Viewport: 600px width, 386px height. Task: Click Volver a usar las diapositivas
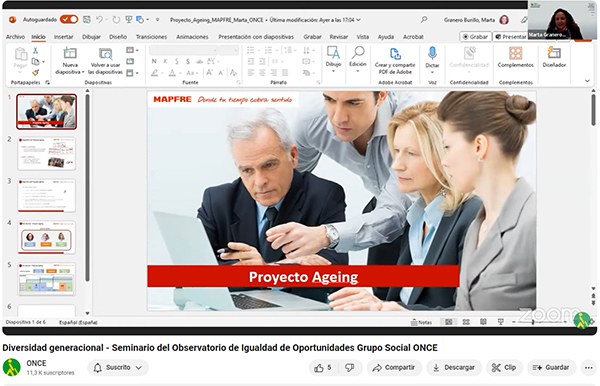105,61
